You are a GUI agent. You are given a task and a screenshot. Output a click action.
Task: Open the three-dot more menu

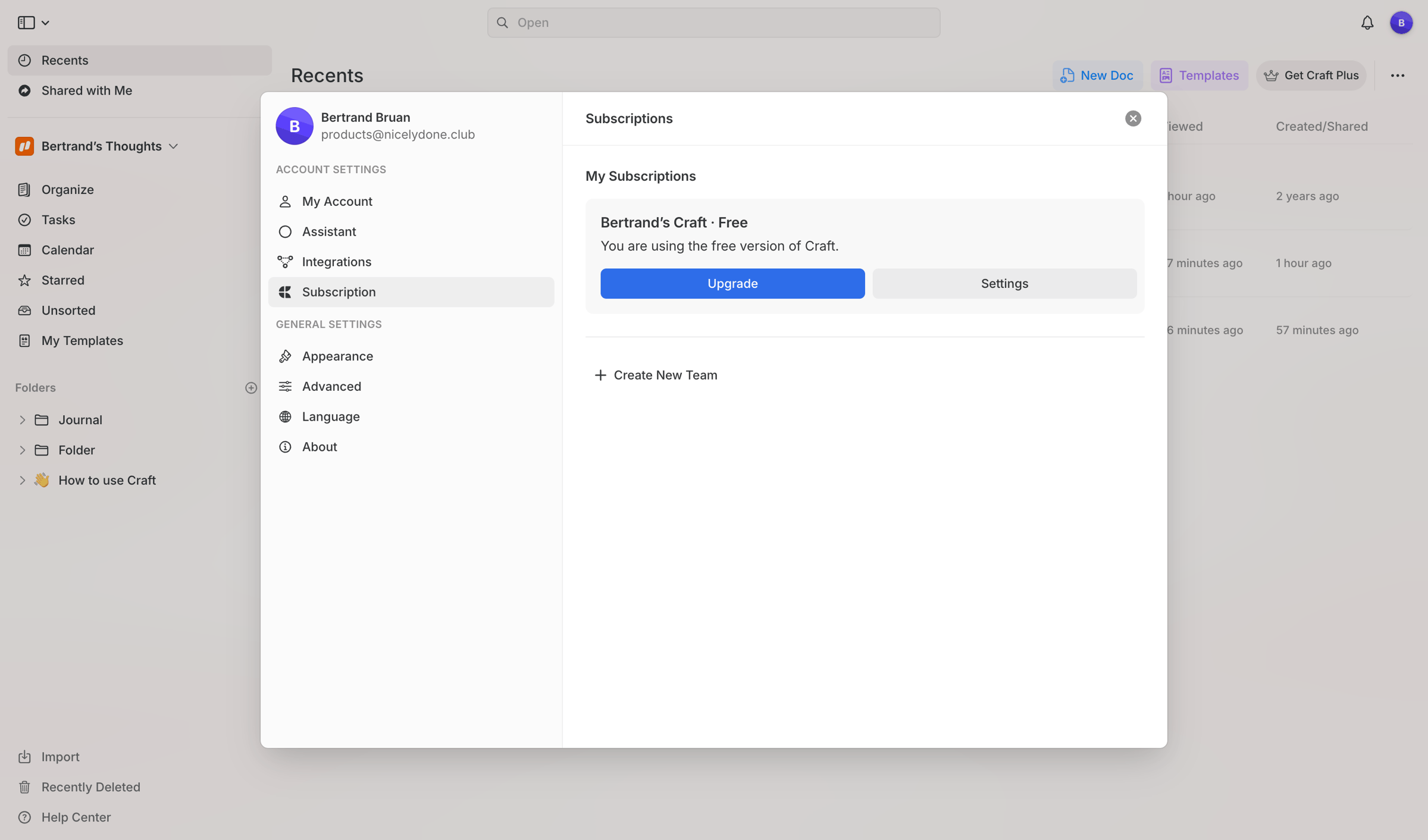[1398, 76]
